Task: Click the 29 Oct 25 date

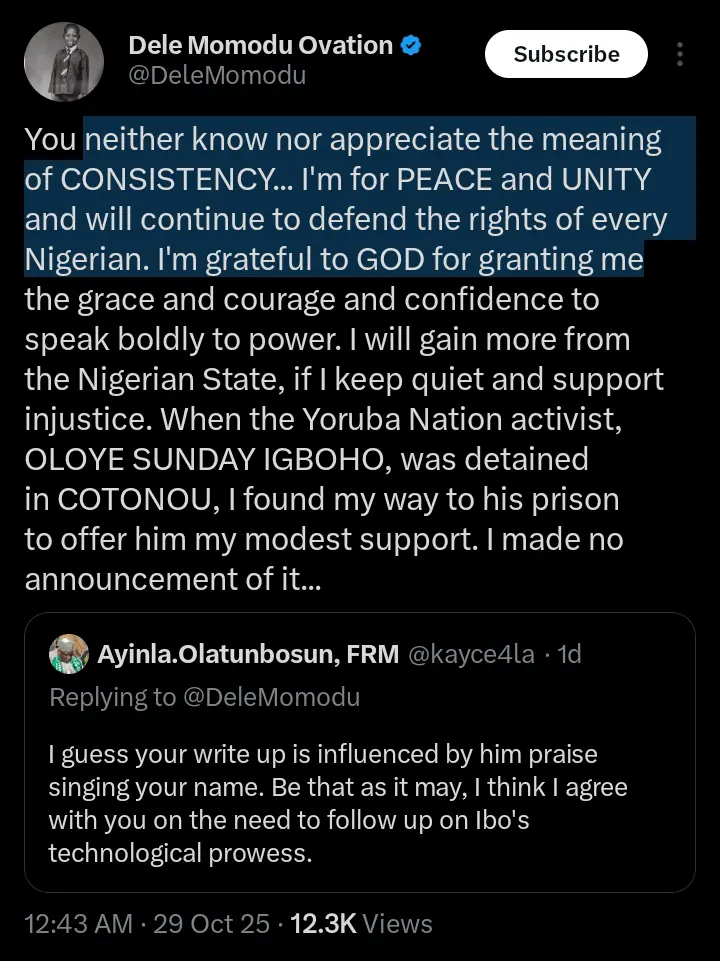Action: click(211, 924)
